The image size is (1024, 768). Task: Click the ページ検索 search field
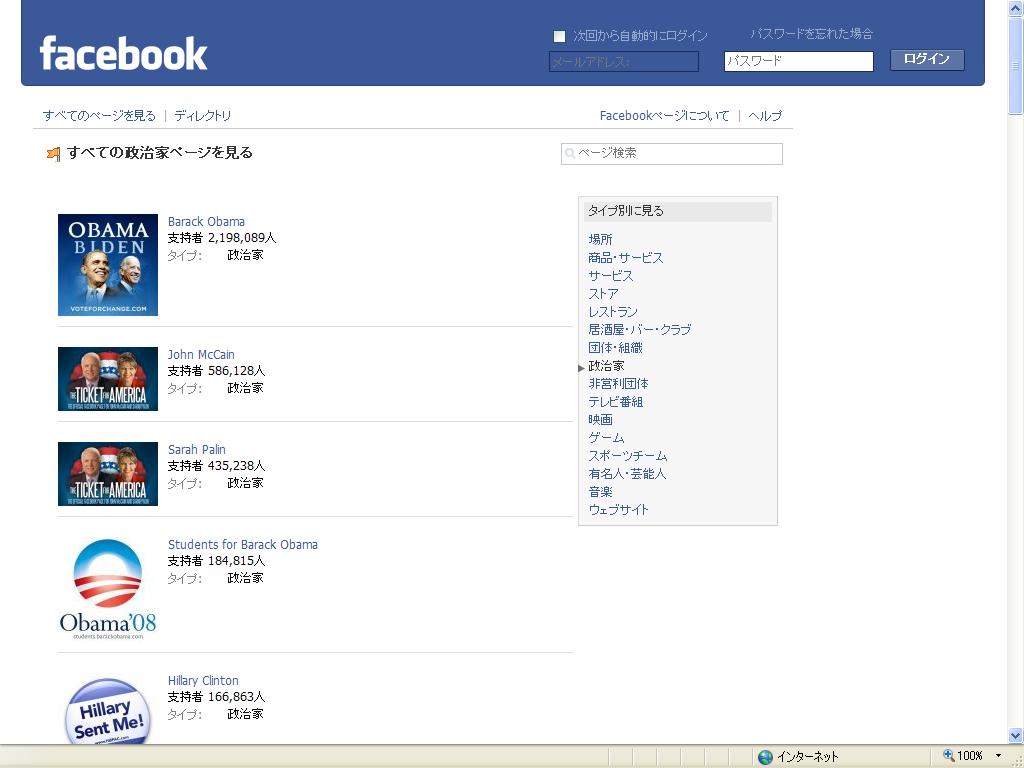(x=671, y=153)
